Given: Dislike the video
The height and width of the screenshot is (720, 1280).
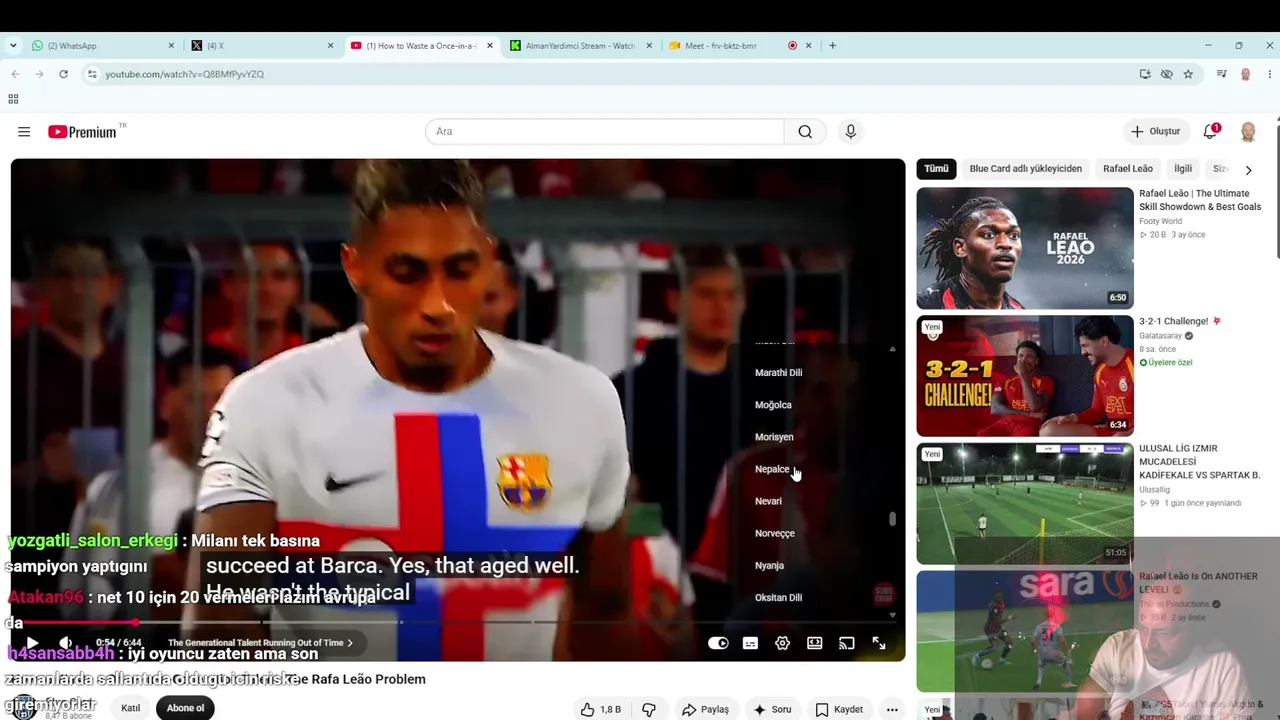Looking at the screenshot, I should click(x=649, y=709).
